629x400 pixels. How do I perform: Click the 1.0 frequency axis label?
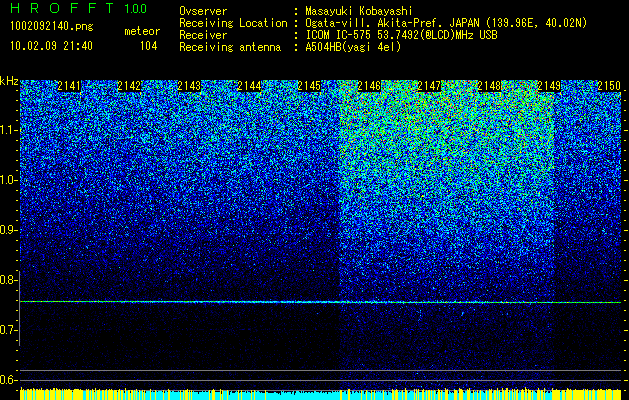(9, 180)
